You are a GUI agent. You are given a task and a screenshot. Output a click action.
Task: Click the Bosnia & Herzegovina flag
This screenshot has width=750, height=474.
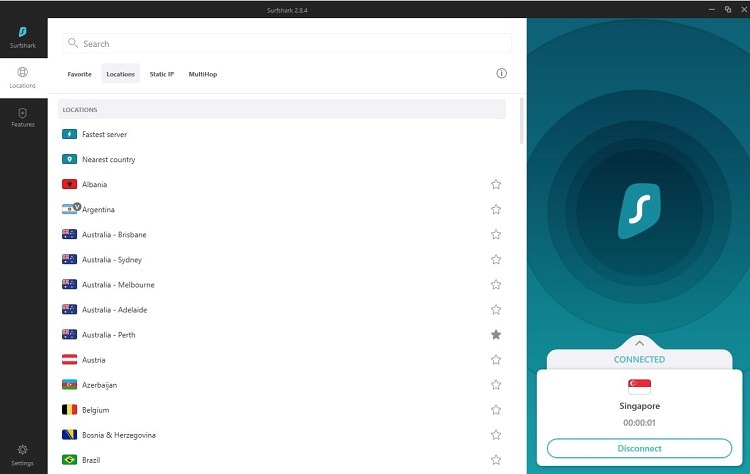pos(69,435)
